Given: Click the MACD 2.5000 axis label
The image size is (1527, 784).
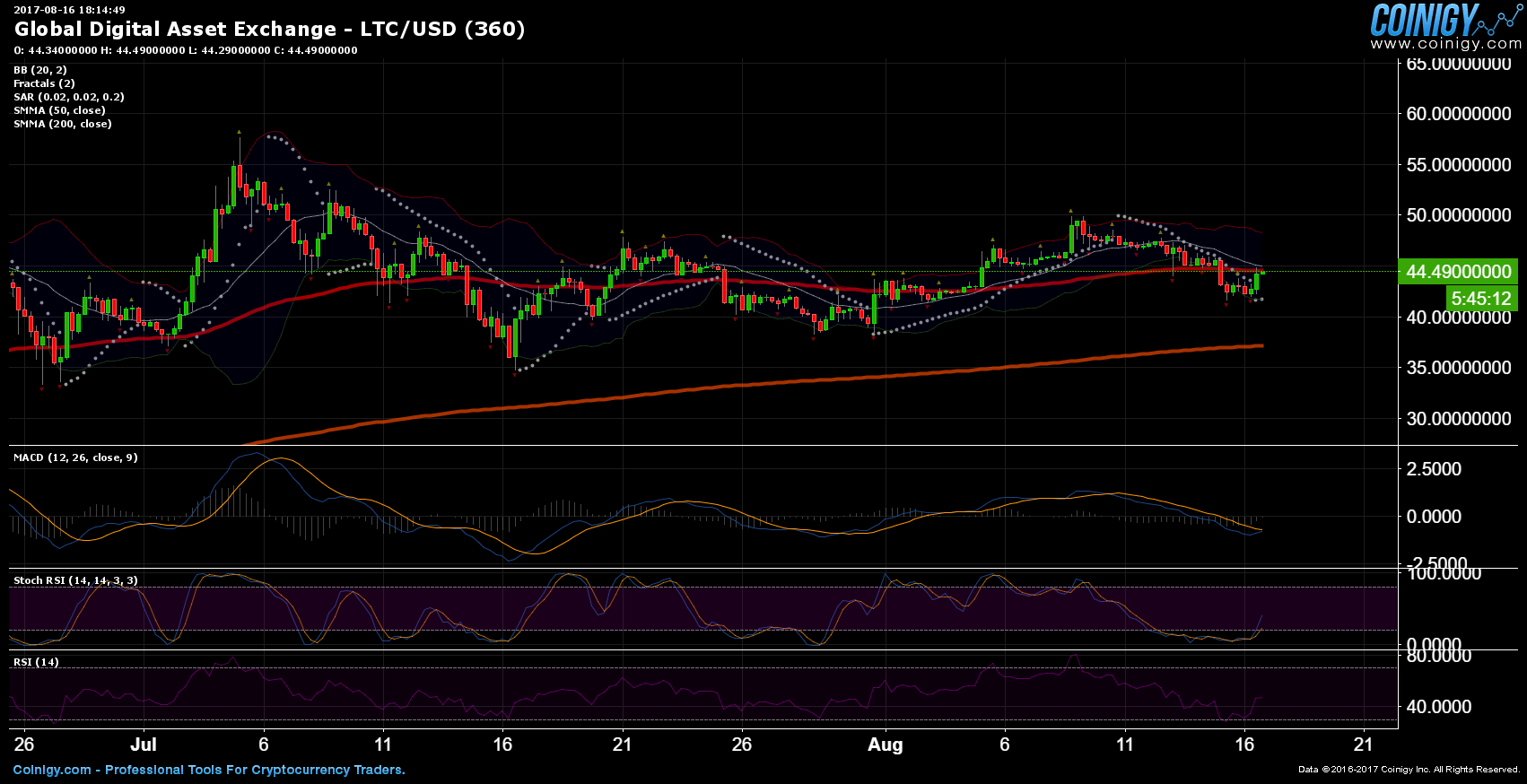Looking at the screenshot, I should tap(1434, 469).
